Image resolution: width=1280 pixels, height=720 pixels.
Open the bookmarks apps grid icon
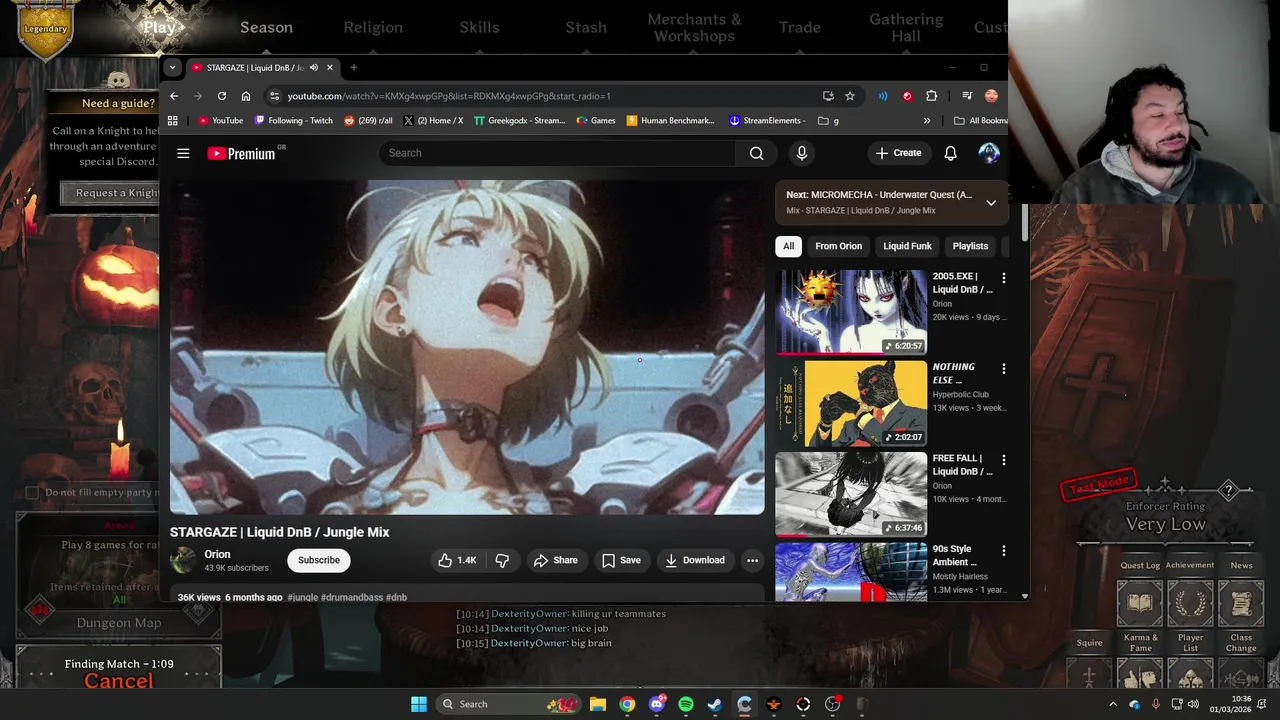tap(173, 120)
